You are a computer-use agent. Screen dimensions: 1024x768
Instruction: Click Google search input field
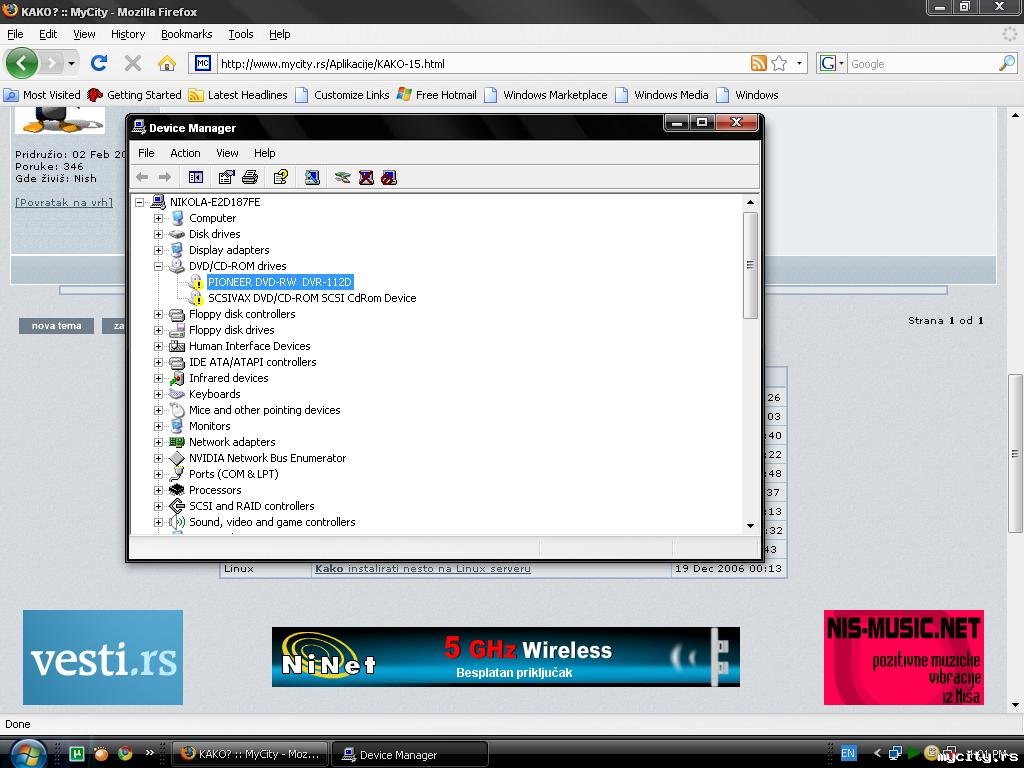tap(923, 63)
